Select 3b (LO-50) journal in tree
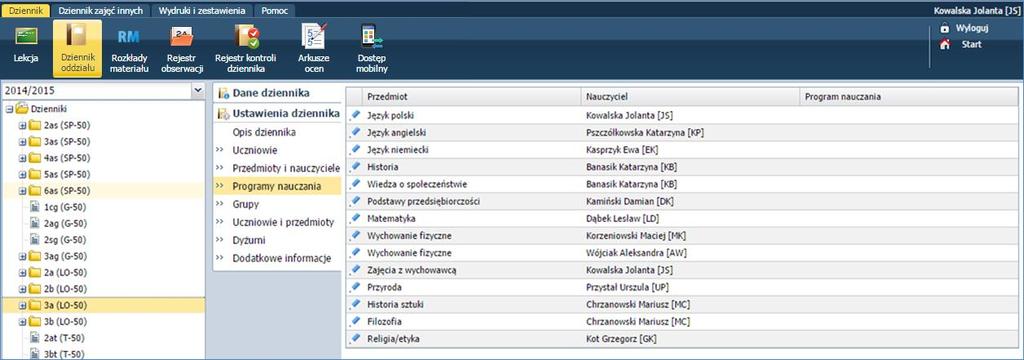The height and width of the screenshot is (360, 1024). pos(65,321)
